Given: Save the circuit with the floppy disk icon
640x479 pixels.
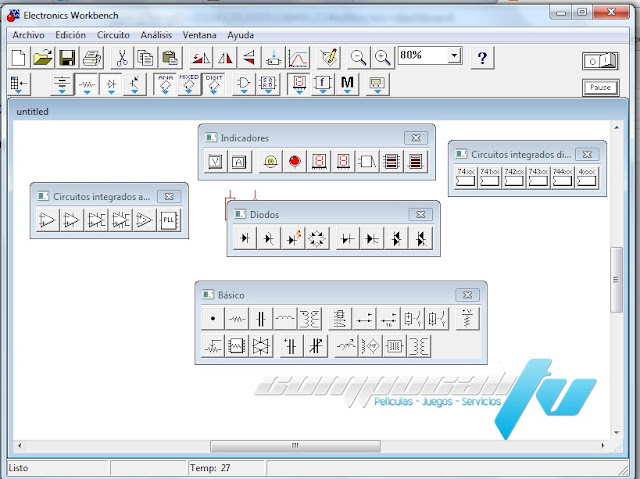Looking at the screenshot, I should [67, 58].
